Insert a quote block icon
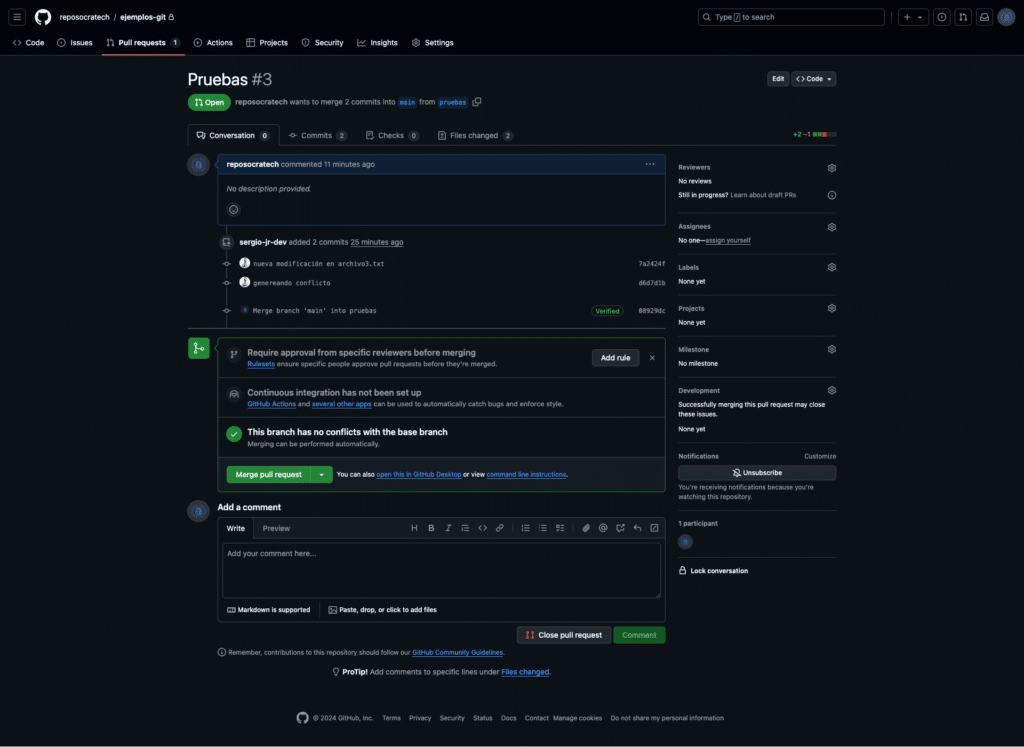 (x=465, y=528)
